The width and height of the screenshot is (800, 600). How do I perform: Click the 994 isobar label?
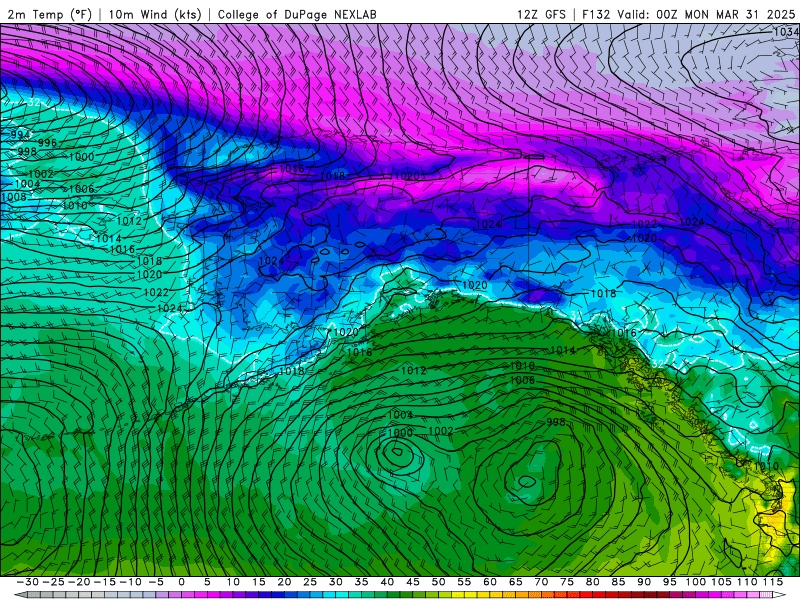(x=20, y=135)
